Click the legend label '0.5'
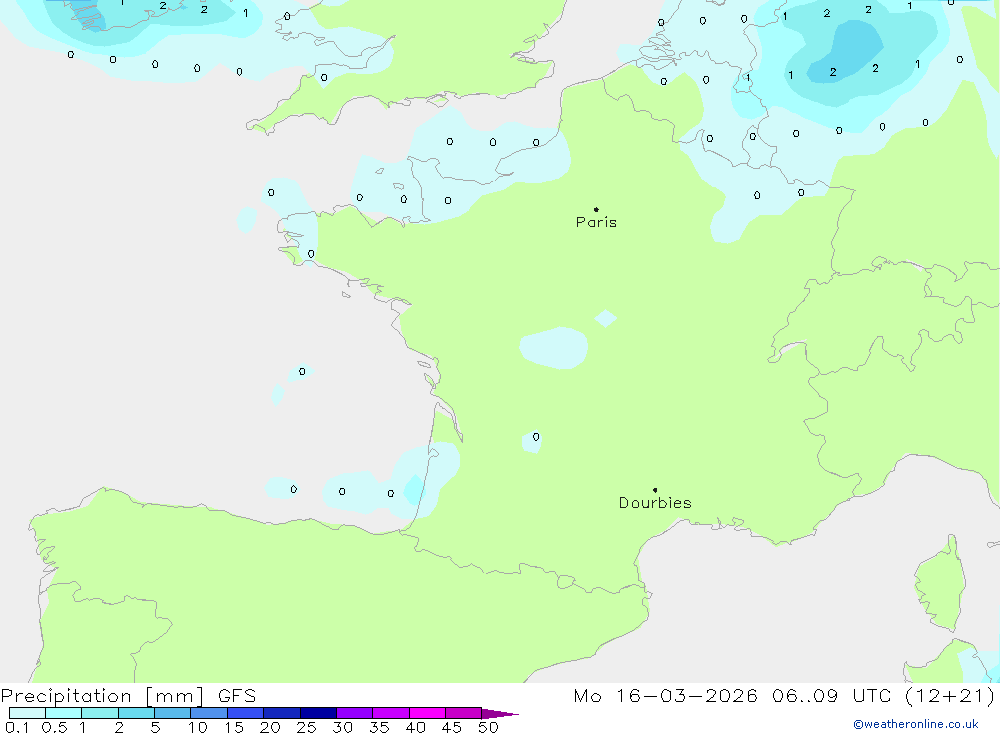This screenshot has width=1000, height=733. point(54,727)
